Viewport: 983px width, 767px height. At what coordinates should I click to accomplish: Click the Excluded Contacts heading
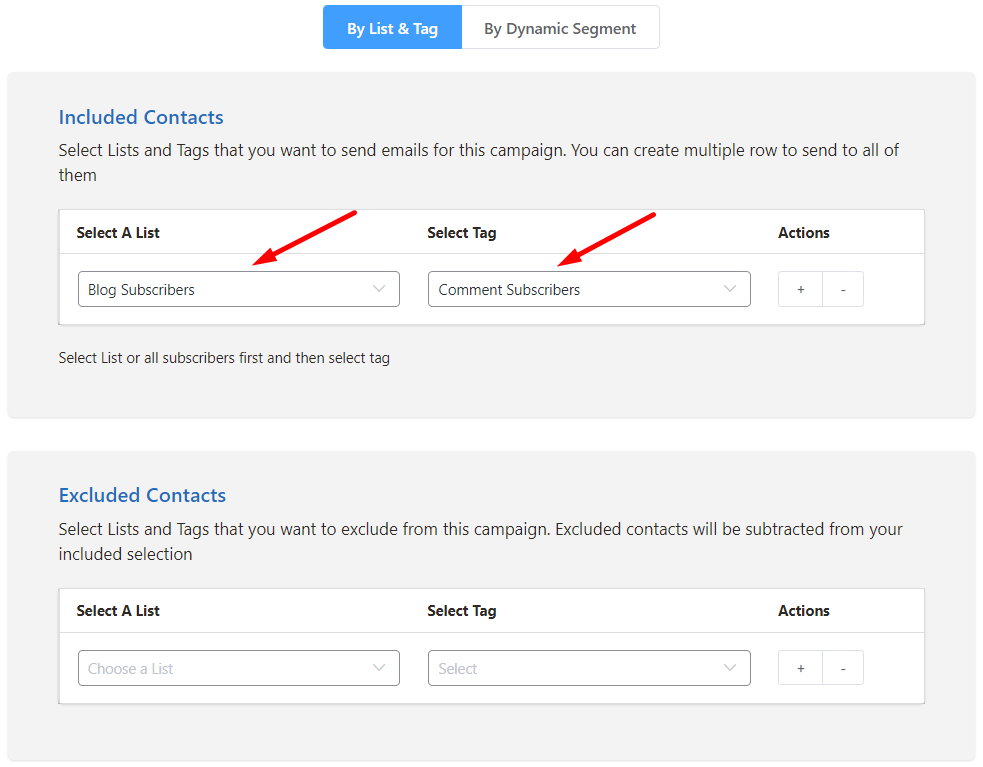click(x=142, y=495)
